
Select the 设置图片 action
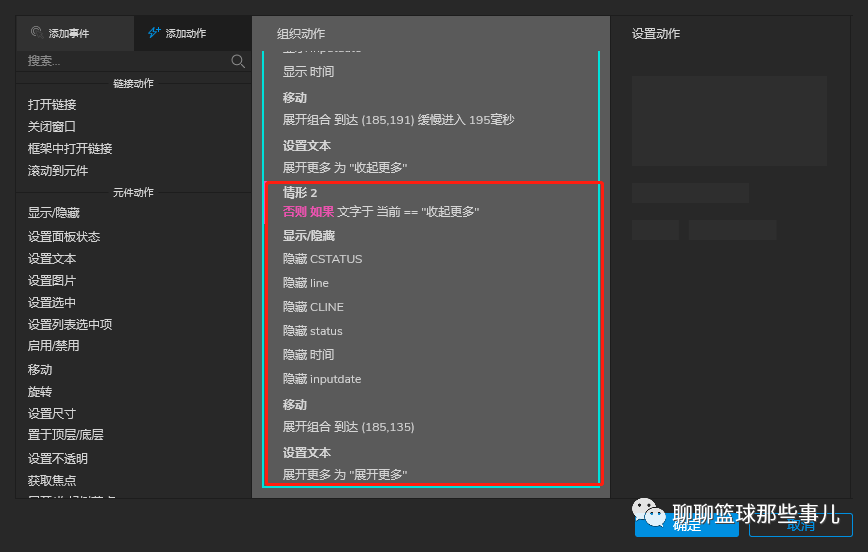click(x=52, y=281)
